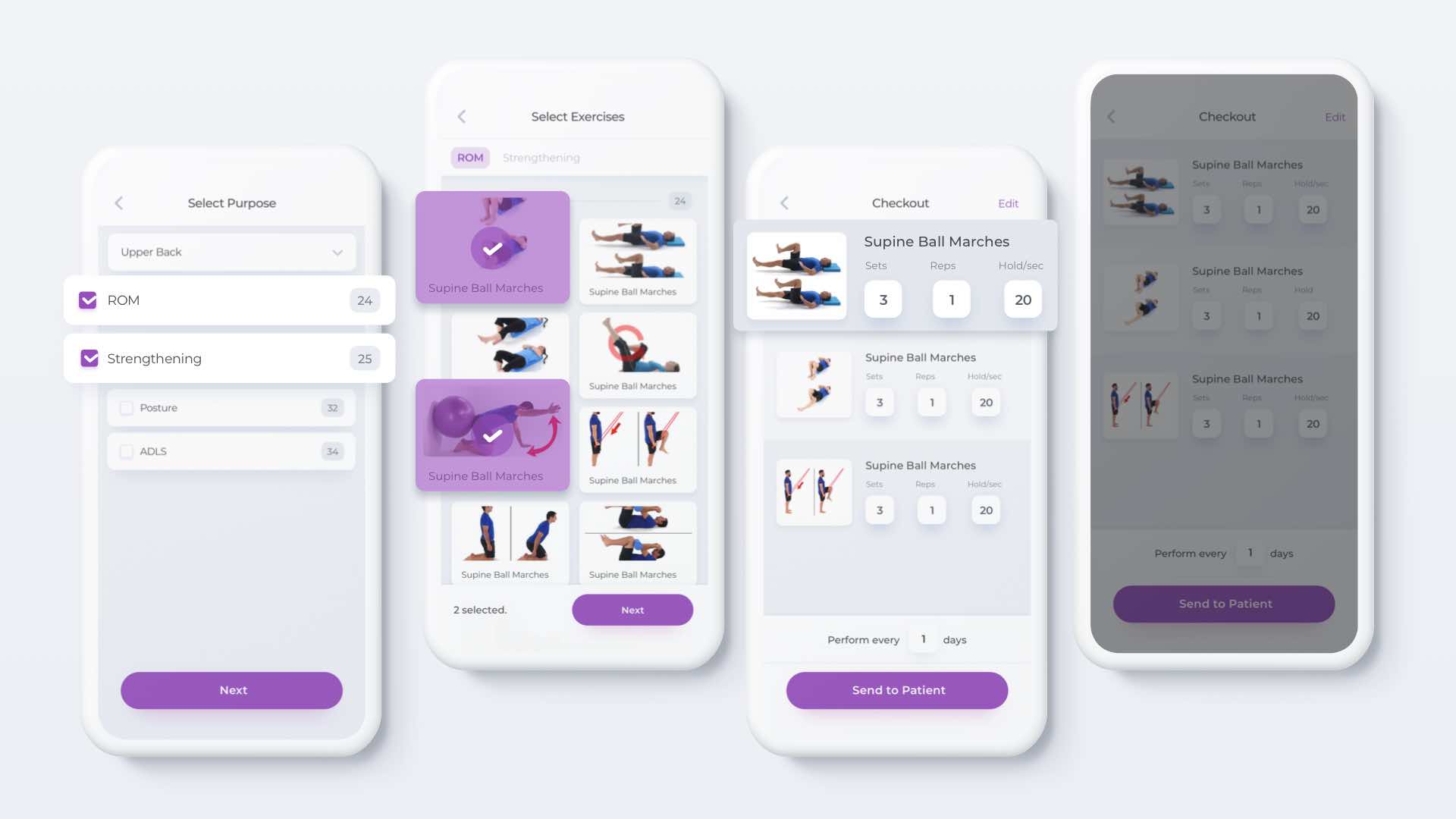The height and width of the screenshot is (819, 1456).
Task: Click the back arrow on Select Purpose screen
Action: click(119, 203)
